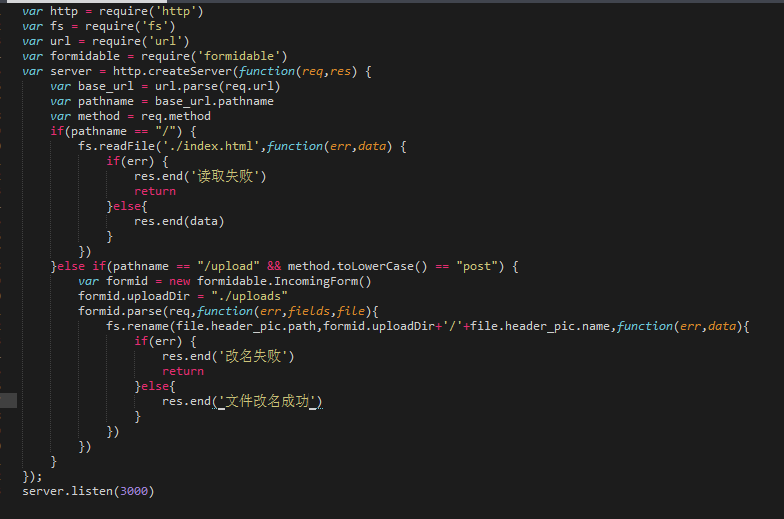
Task: Click the '读取失败' string
Action: click(x=226, y=176)
